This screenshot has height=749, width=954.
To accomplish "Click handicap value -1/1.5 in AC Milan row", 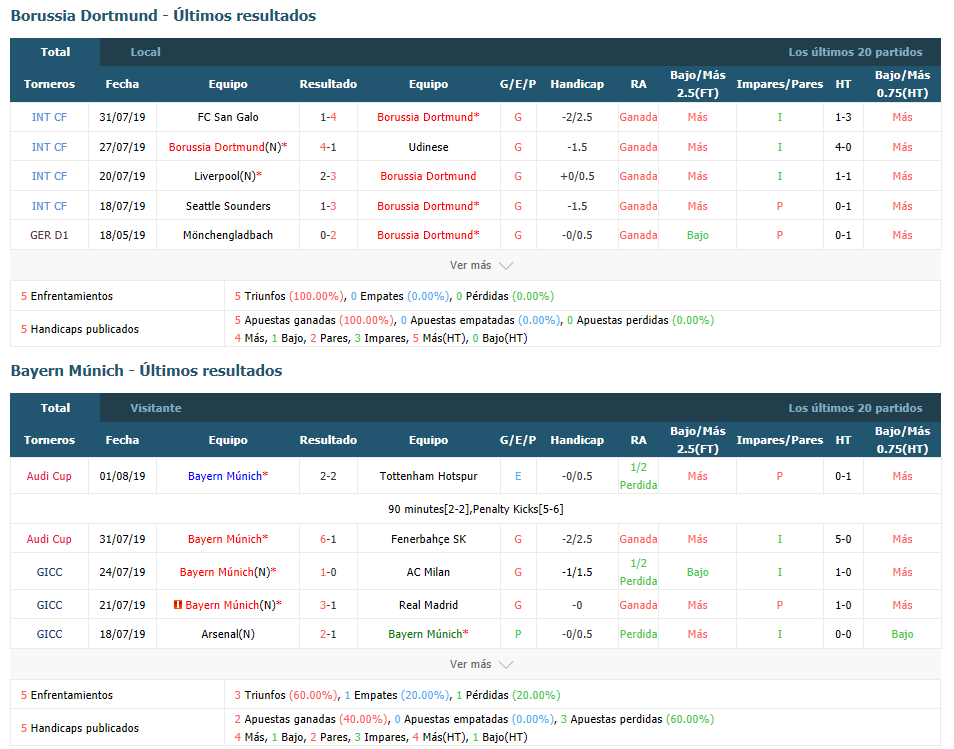I will (x=577, y=572).
